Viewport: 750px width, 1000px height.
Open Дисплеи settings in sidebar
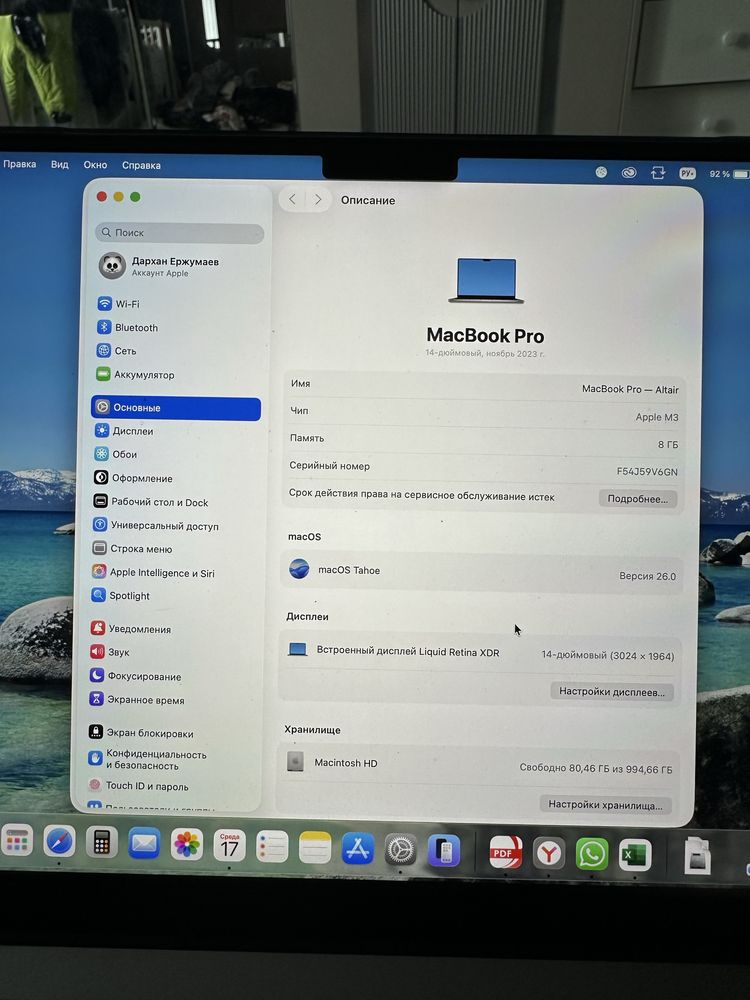(x=124, y=431)
